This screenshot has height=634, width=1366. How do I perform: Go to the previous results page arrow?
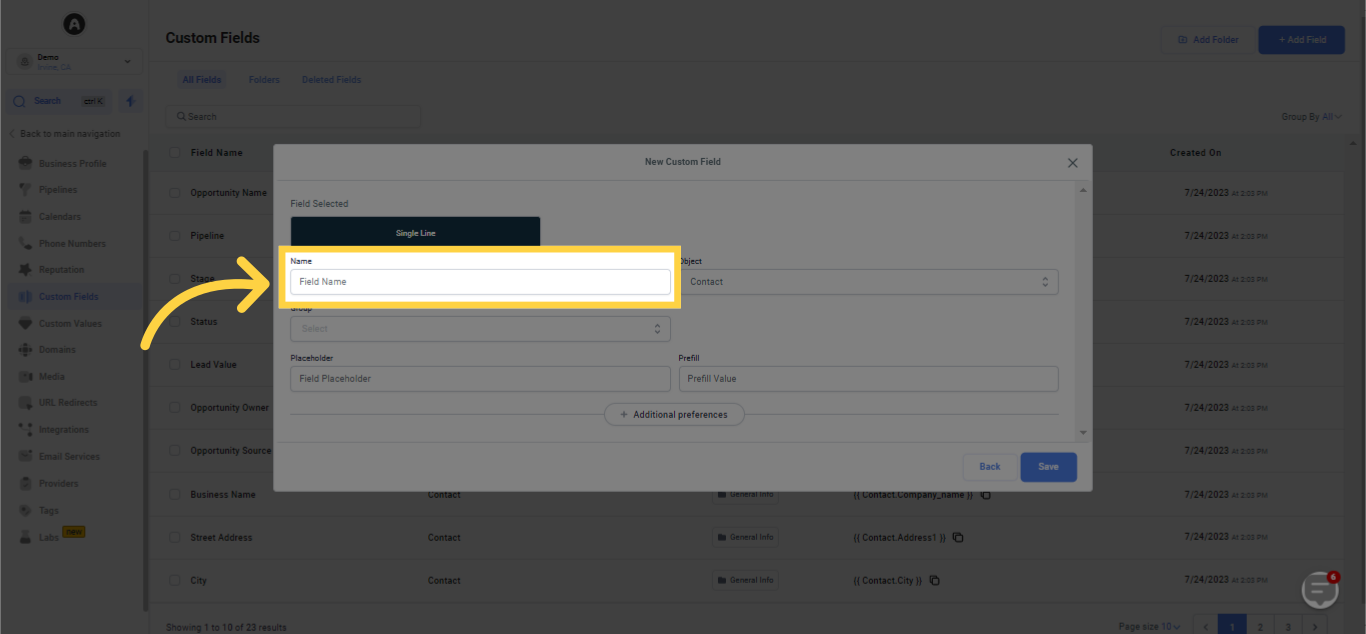click(1205, 627)
